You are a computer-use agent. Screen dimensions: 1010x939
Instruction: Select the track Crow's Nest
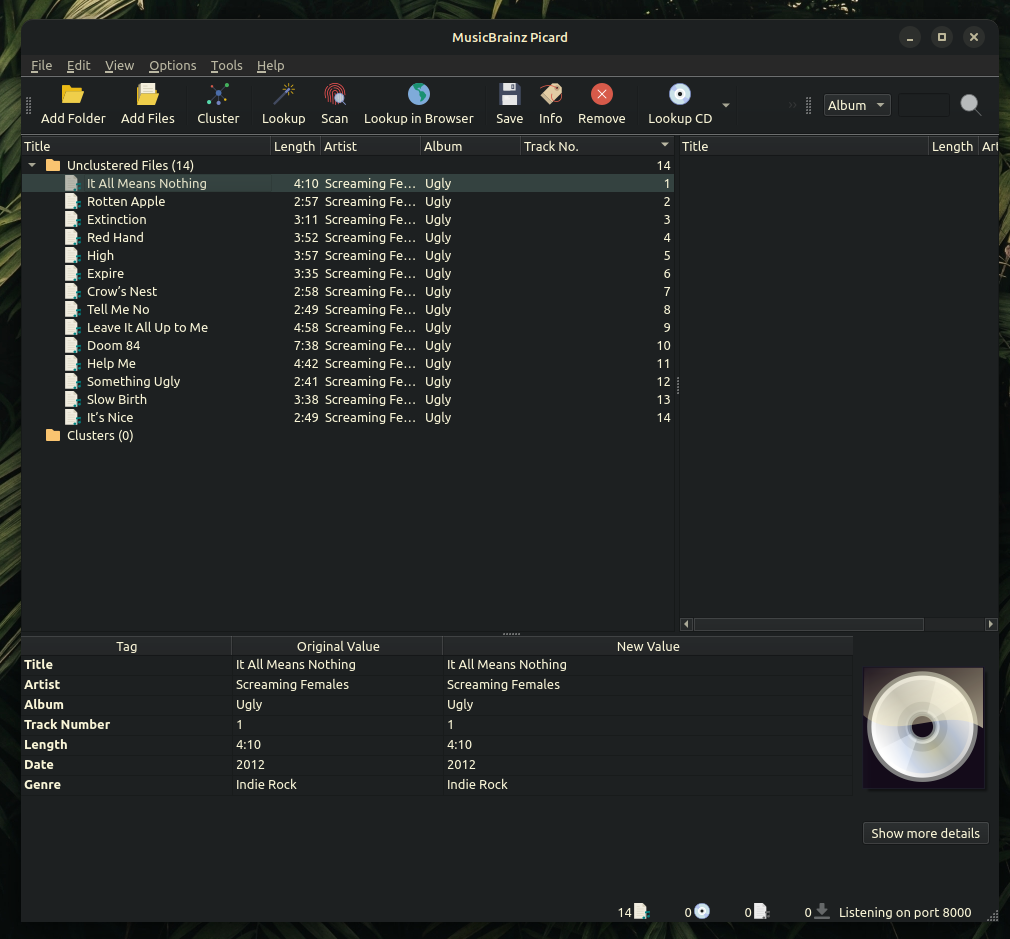(x=122, y=292)
